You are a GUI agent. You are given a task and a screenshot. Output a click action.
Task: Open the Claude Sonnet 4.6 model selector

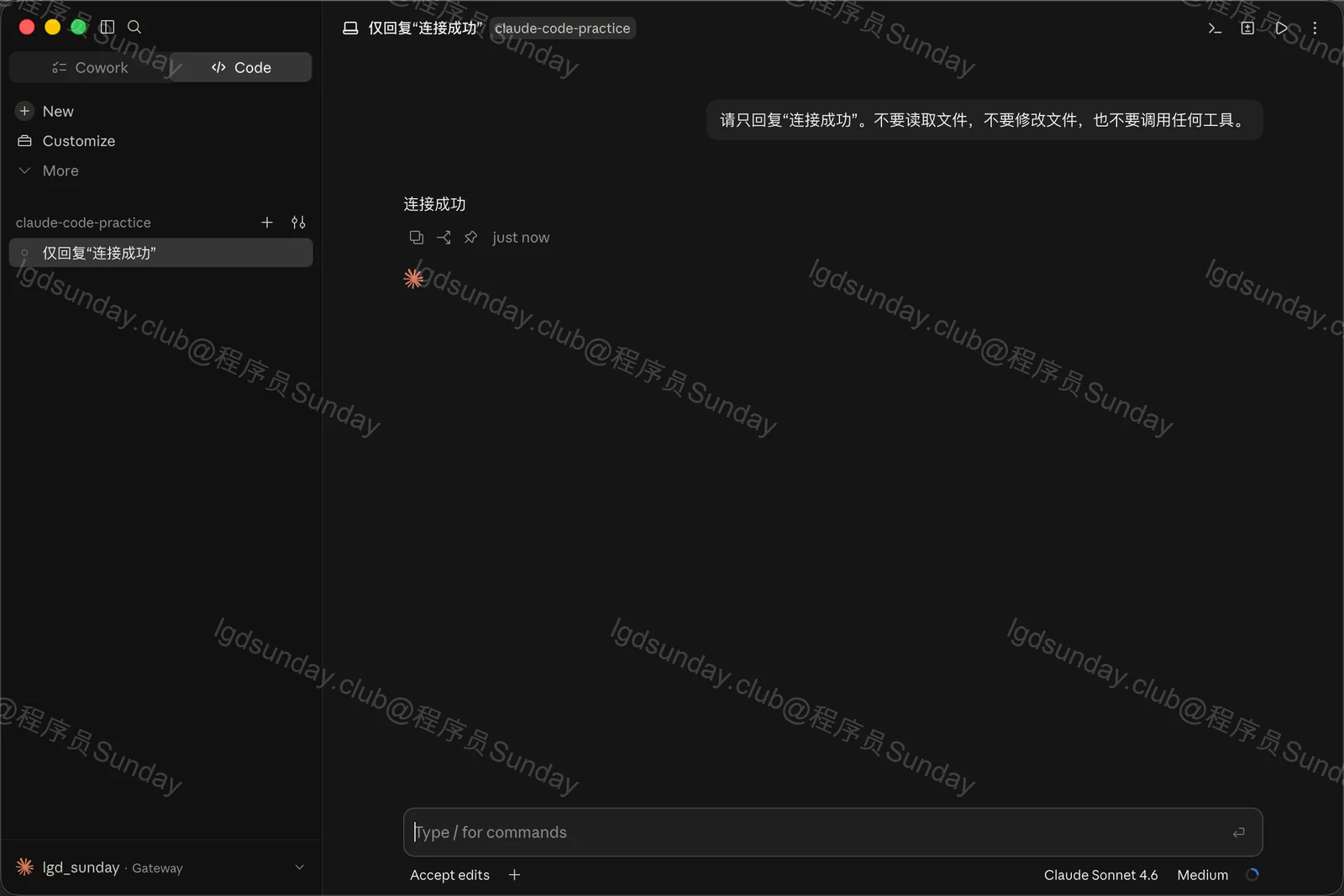pos(1100,875)
